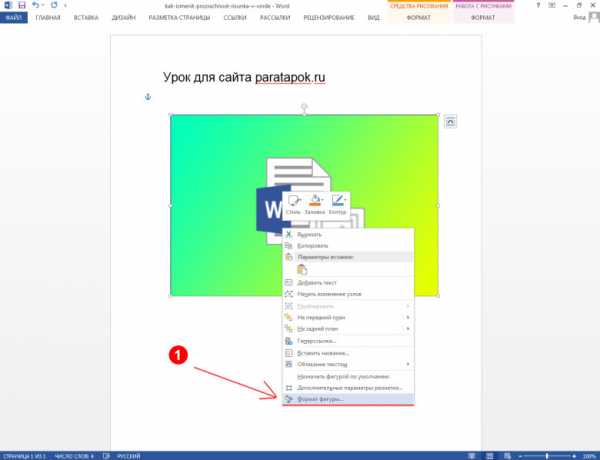Click the 100% zoom level
The height and width of the screenshot is (460, 600).
590,456
